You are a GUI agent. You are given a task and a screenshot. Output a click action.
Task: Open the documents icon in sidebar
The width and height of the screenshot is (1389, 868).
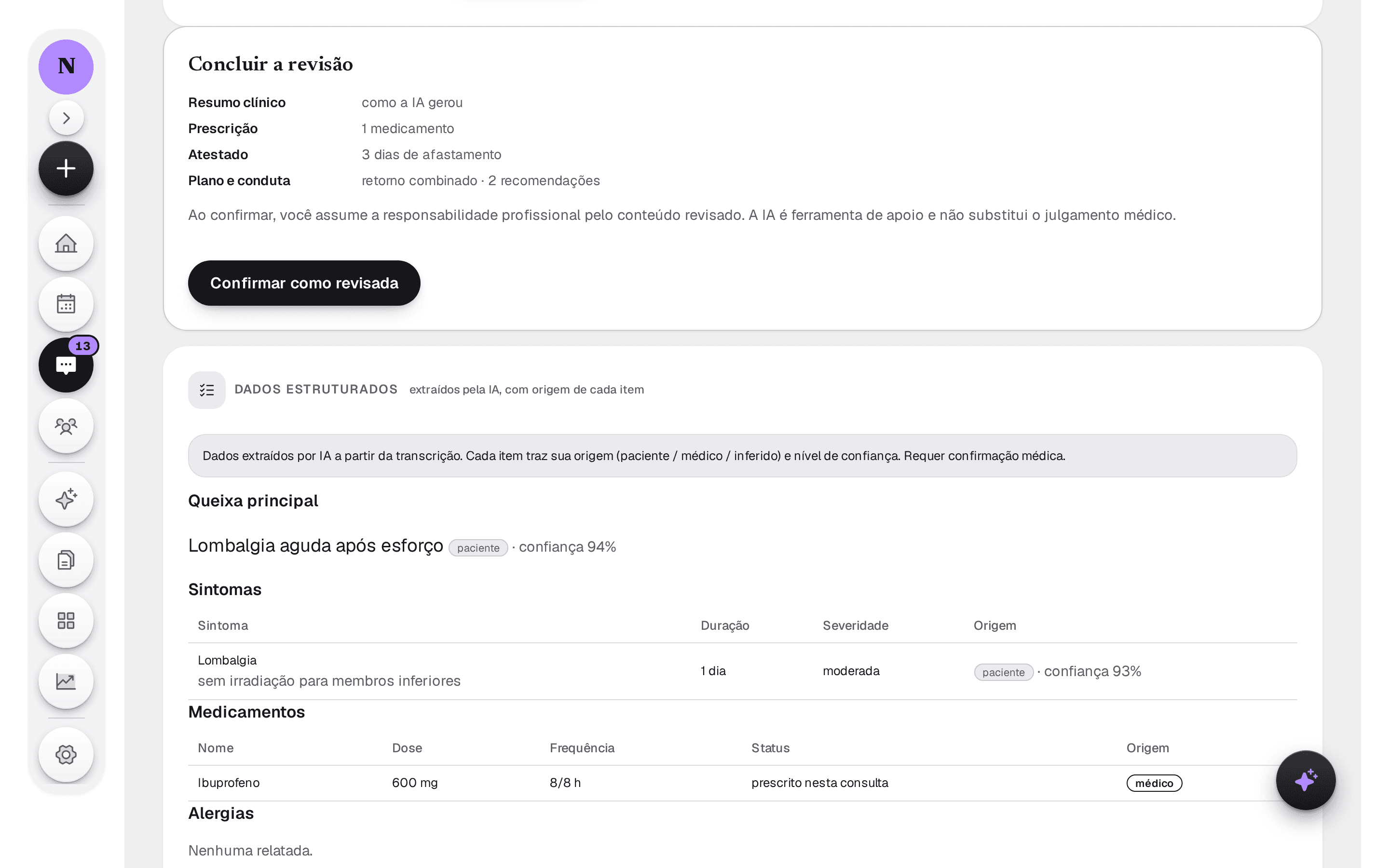66,560
